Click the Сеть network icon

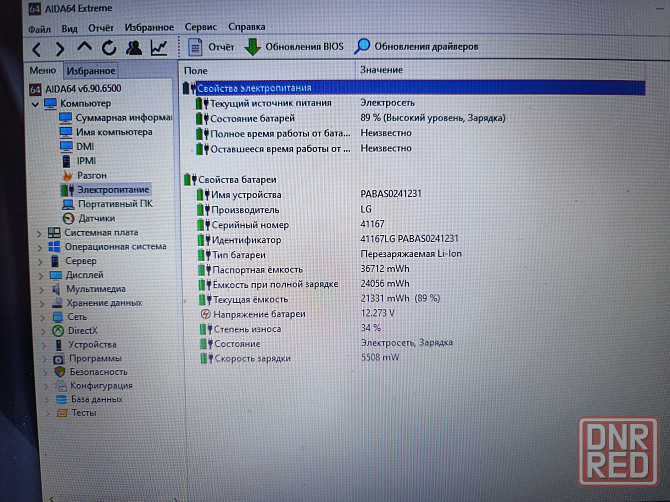tap(58, 317)
